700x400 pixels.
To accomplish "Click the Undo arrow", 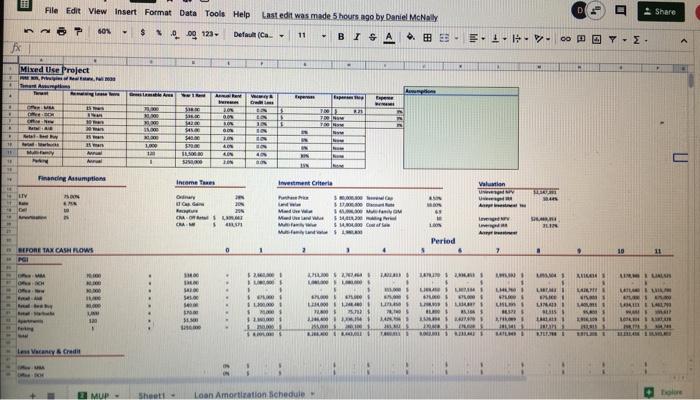I will click(x=29, y=31).
